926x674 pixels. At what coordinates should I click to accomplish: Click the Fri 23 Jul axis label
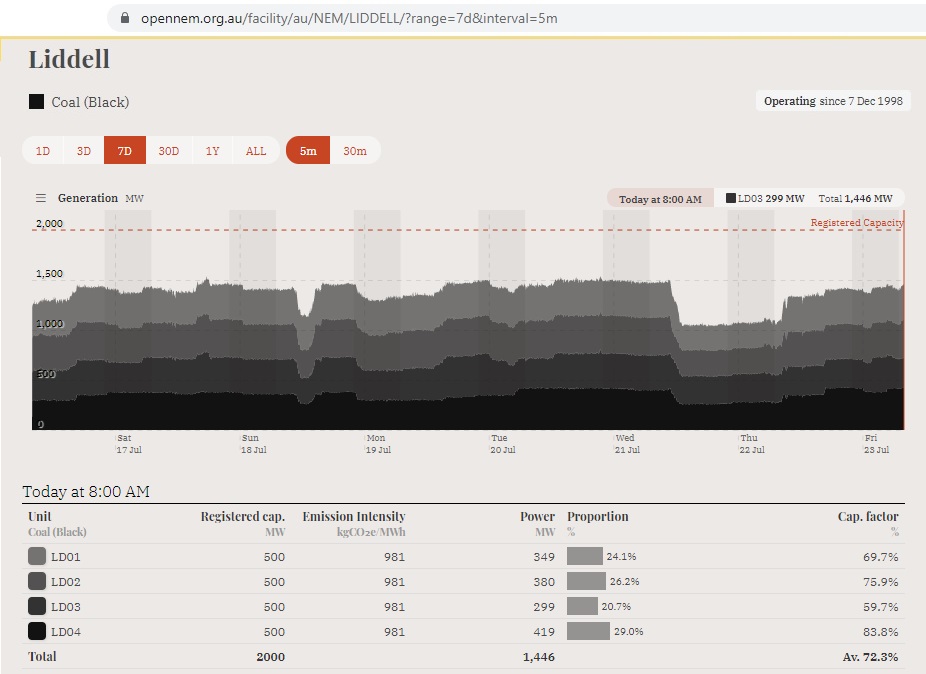click(x=876, y=444)
